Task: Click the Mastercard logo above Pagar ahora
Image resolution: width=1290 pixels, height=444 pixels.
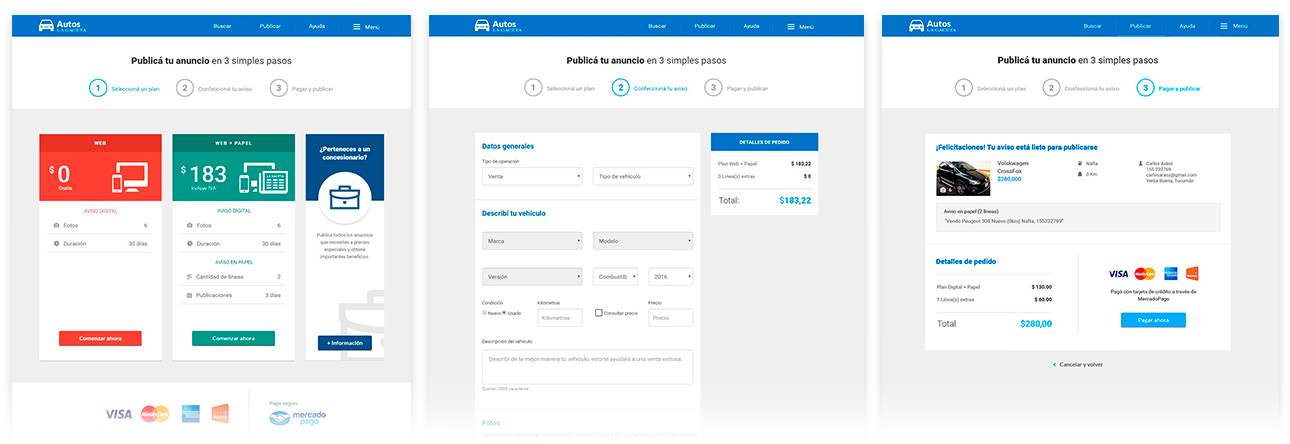Action: 1145,274
